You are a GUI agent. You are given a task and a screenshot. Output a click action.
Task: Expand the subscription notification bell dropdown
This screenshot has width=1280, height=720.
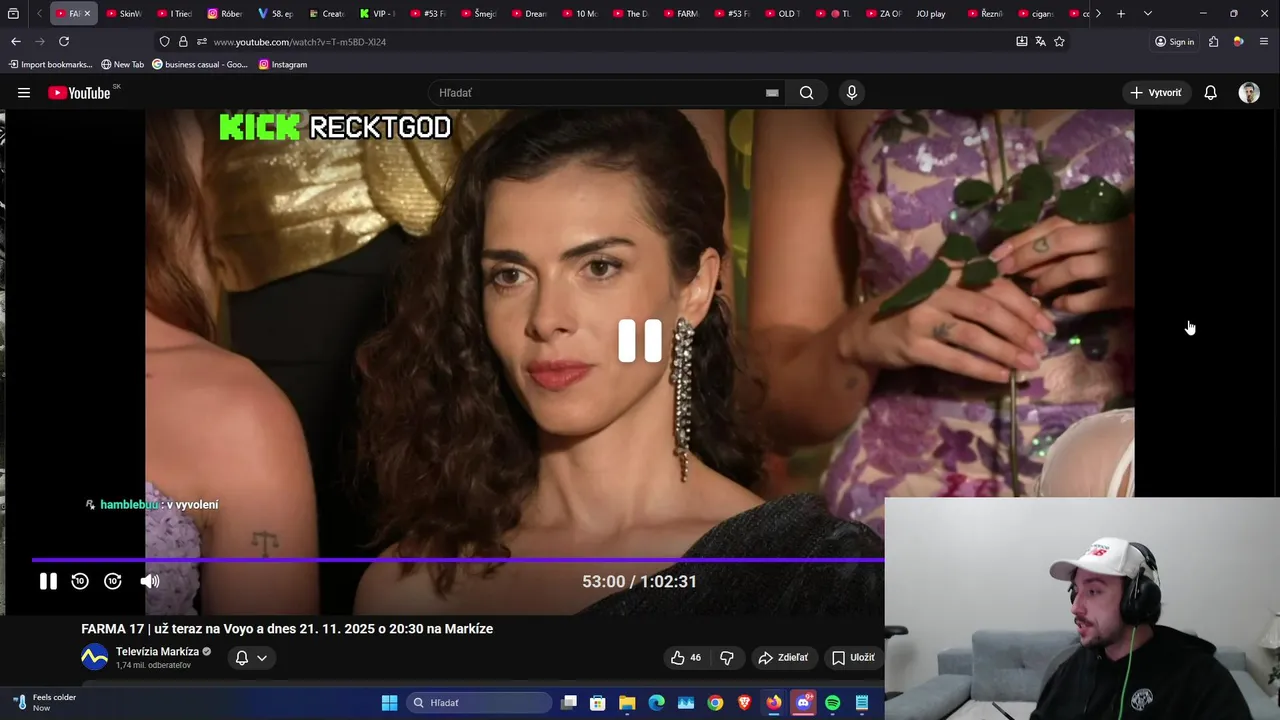click(251, 657)
